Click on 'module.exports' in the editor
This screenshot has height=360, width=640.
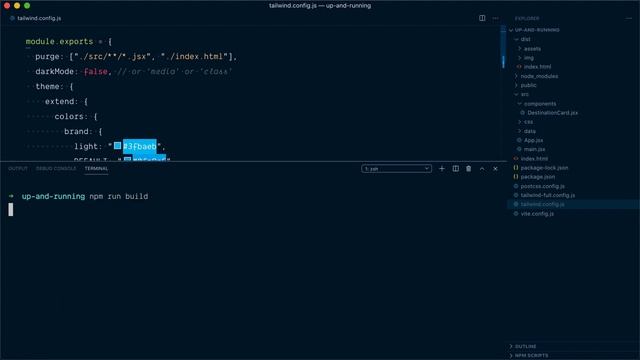[59, 42]
